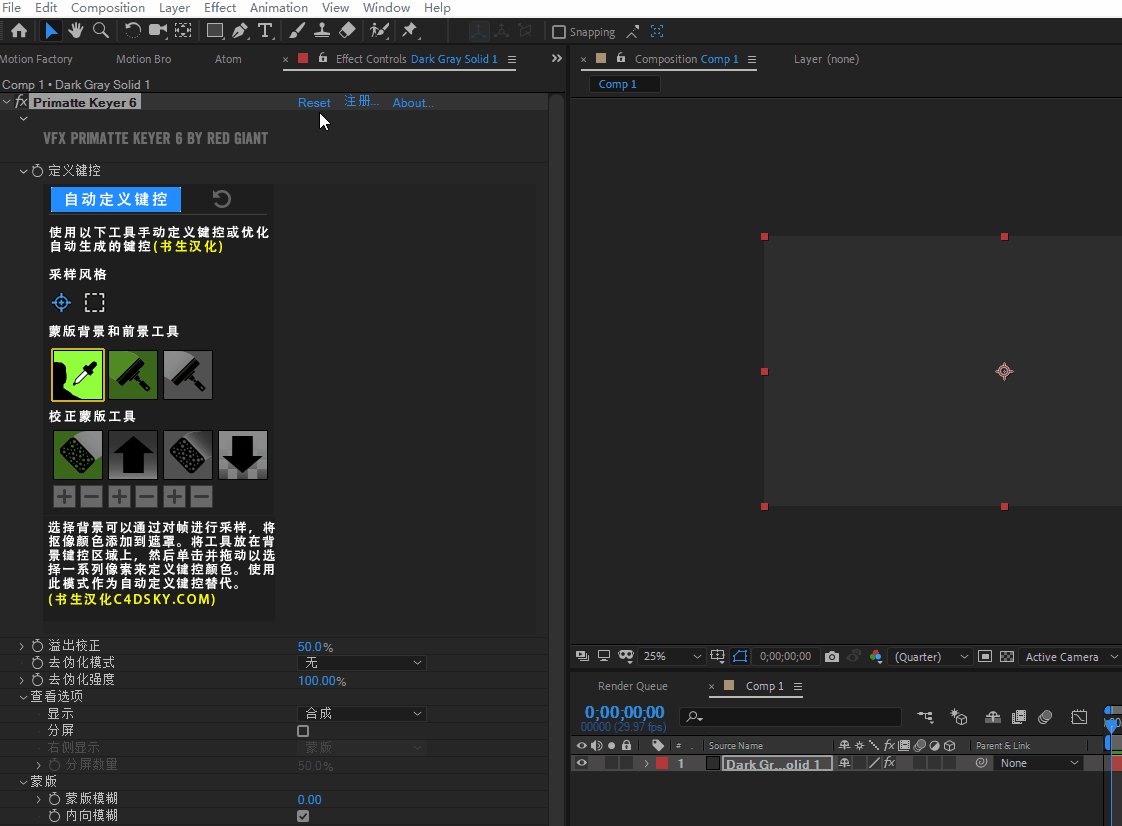The height and width of the screenshot is (826, 1122).
Task: Select the Pen tool
Action: (240, 31)
